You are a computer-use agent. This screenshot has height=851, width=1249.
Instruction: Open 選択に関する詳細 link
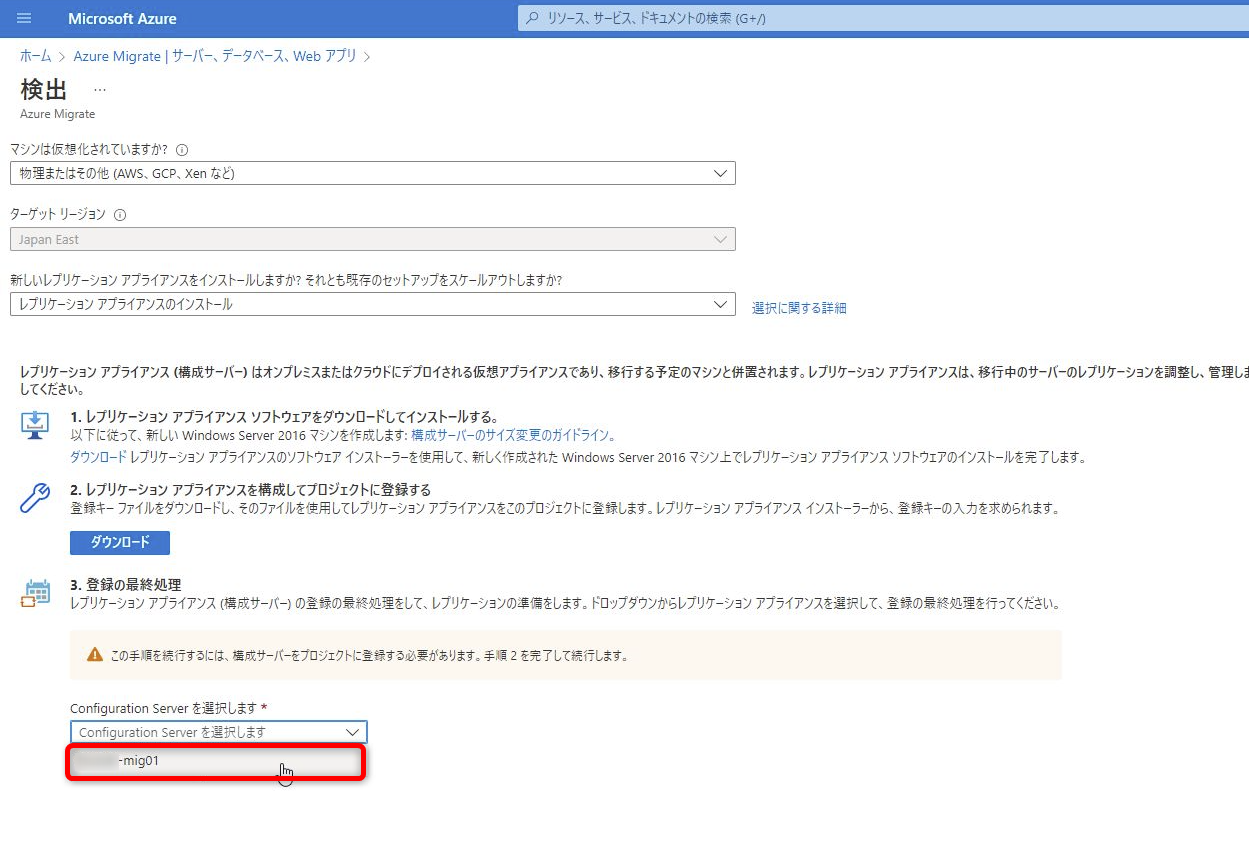[799, 308]
